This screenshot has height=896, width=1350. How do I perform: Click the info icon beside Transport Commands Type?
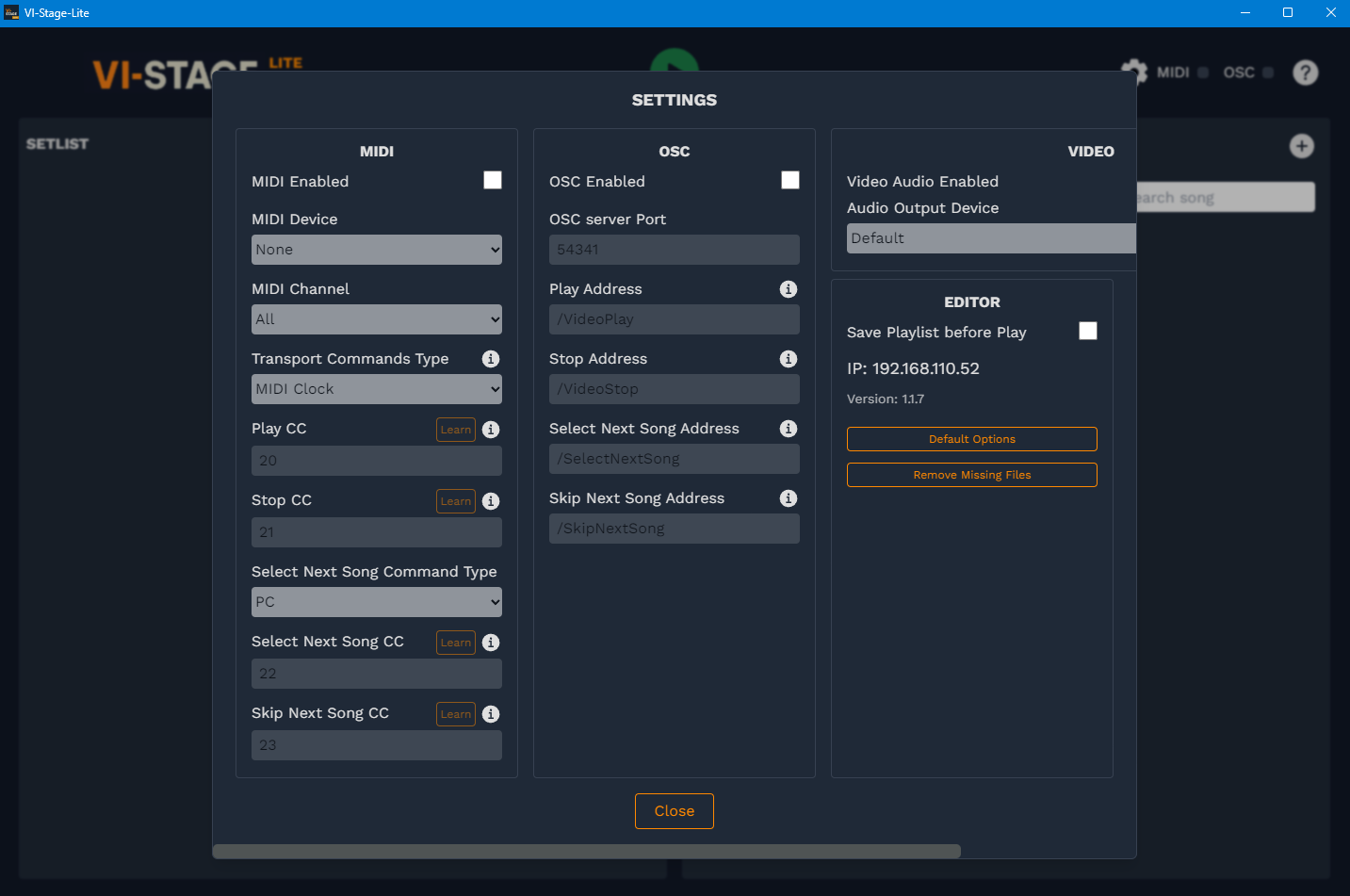click(491, 359)
